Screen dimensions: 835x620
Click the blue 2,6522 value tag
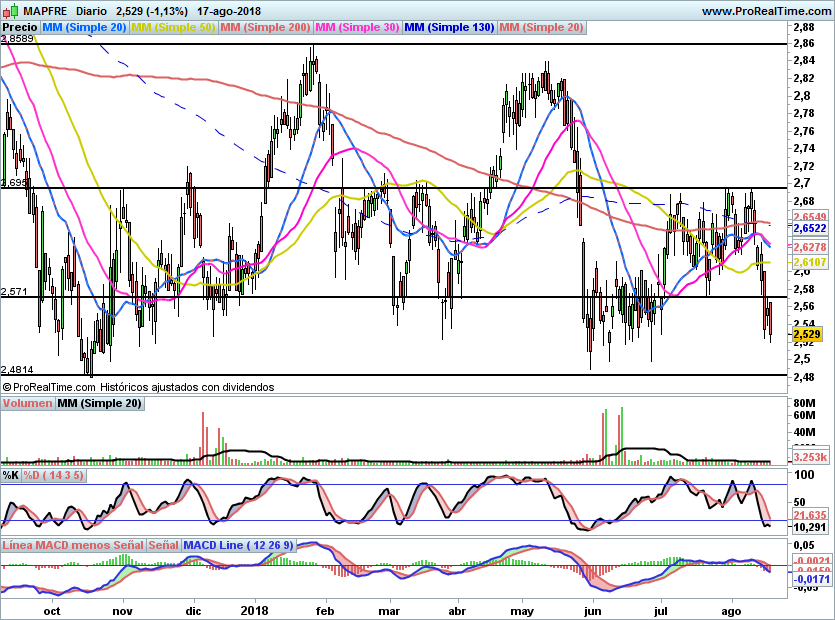(809, 228)
